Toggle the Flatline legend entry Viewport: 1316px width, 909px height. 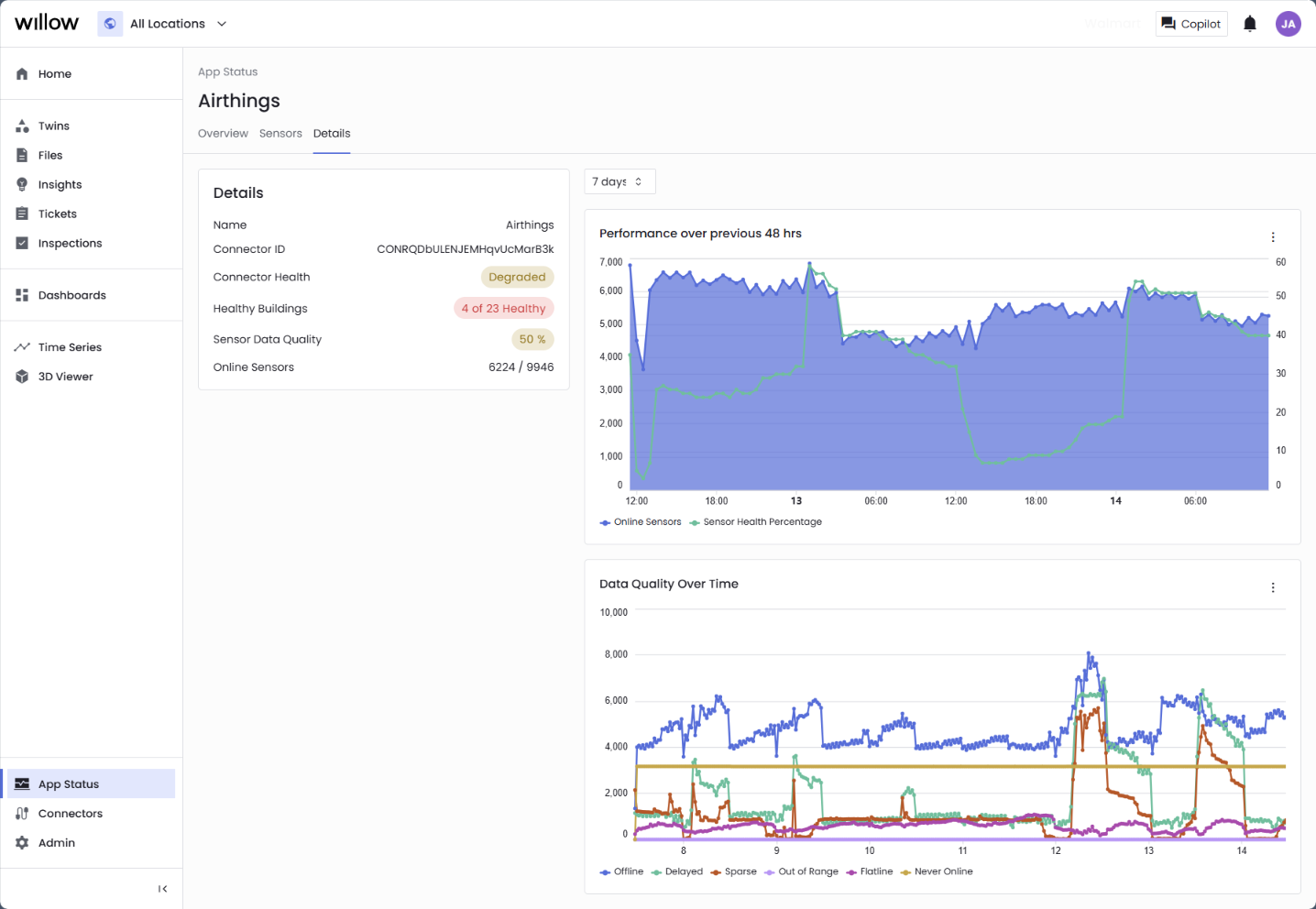click(869, 871)
